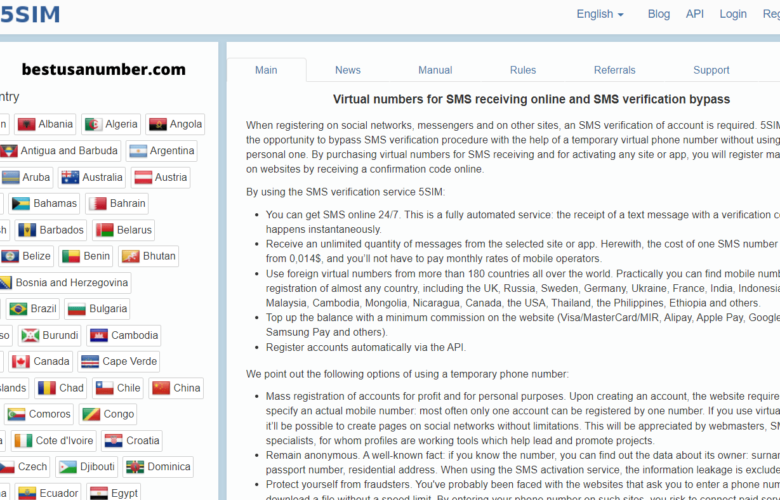
Task: Click the Algeria flag icon
Action: point(94,124)
